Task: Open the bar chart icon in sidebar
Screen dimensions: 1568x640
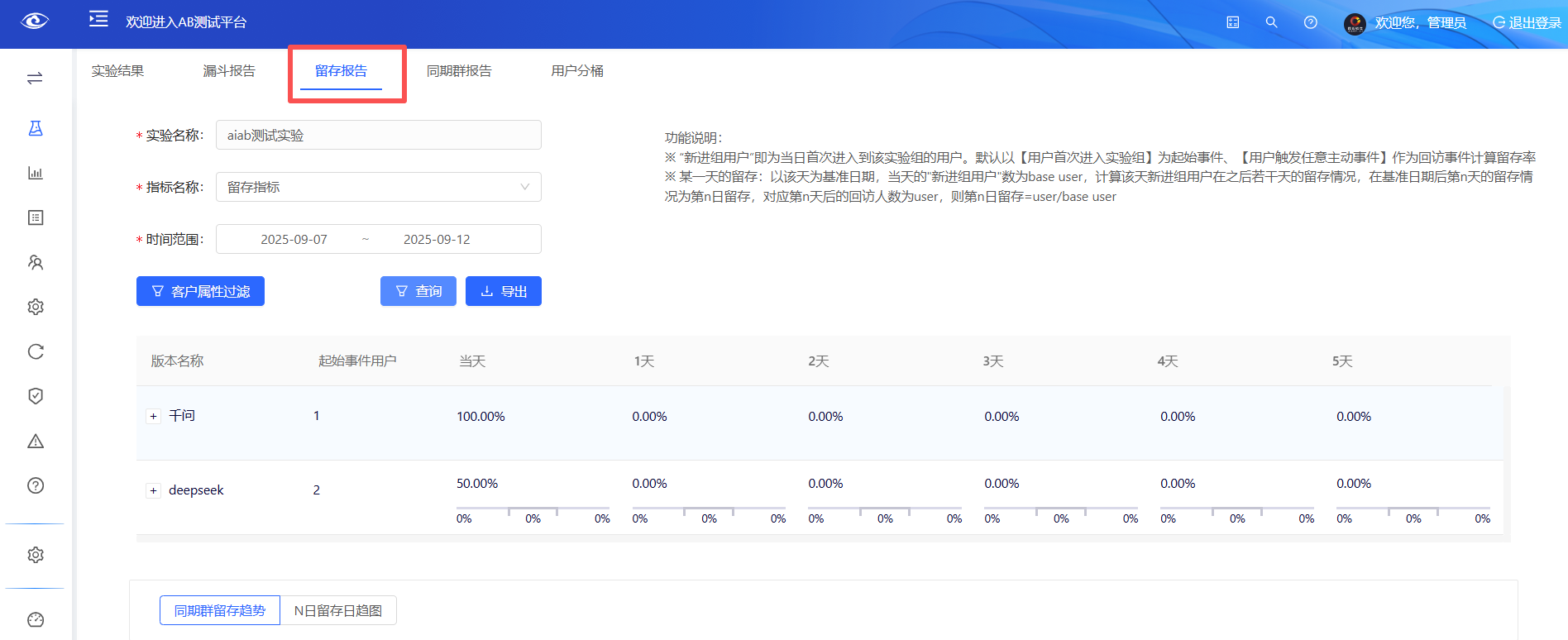Action: coord(36,173)
